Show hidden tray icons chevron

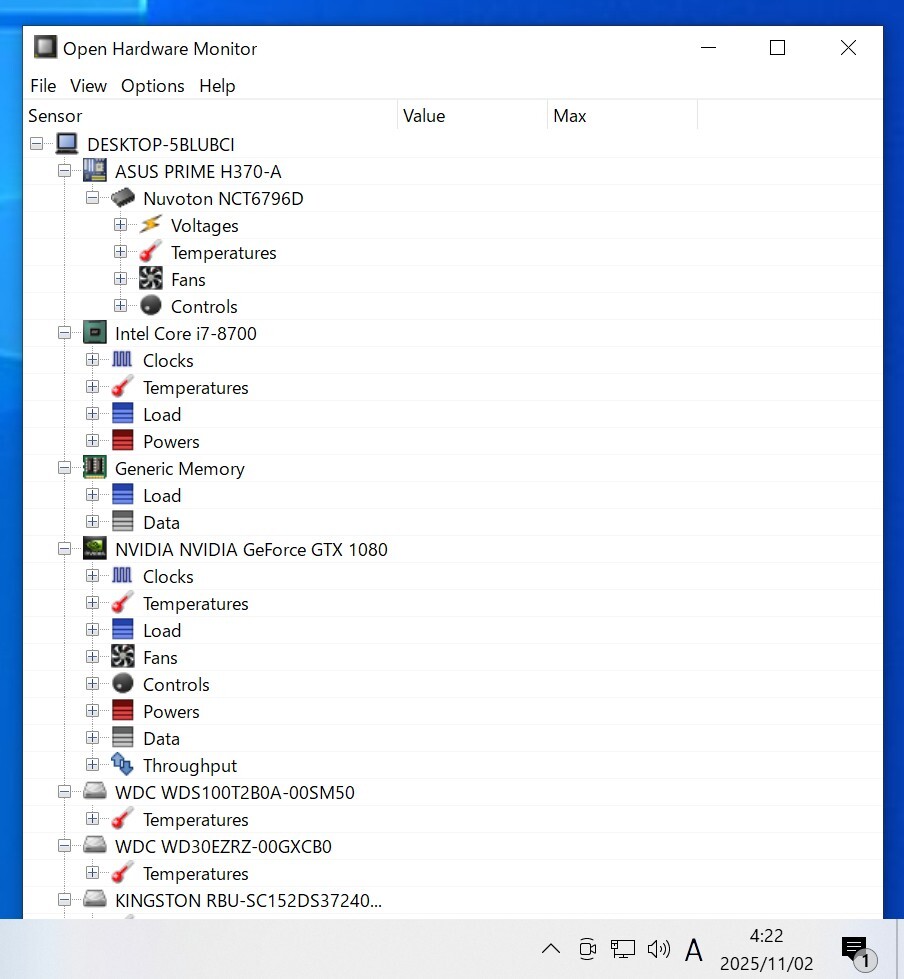(x=551, y=950)
